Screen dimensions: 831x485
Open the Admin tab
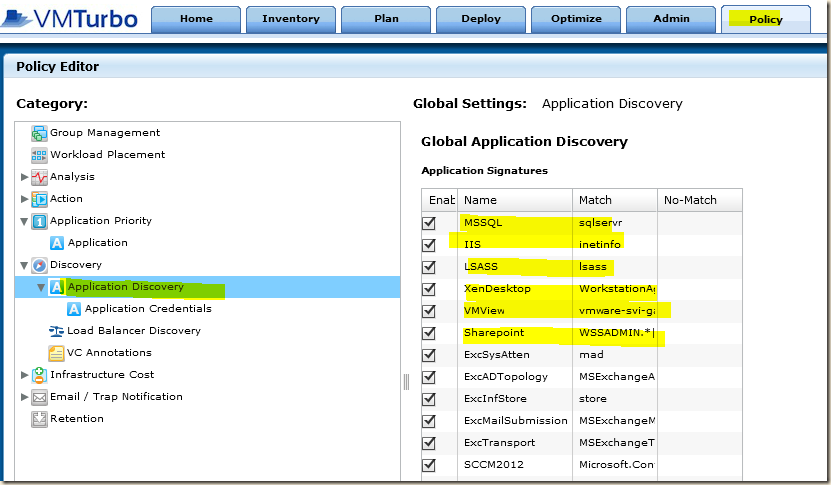click(x=671, y=19)
